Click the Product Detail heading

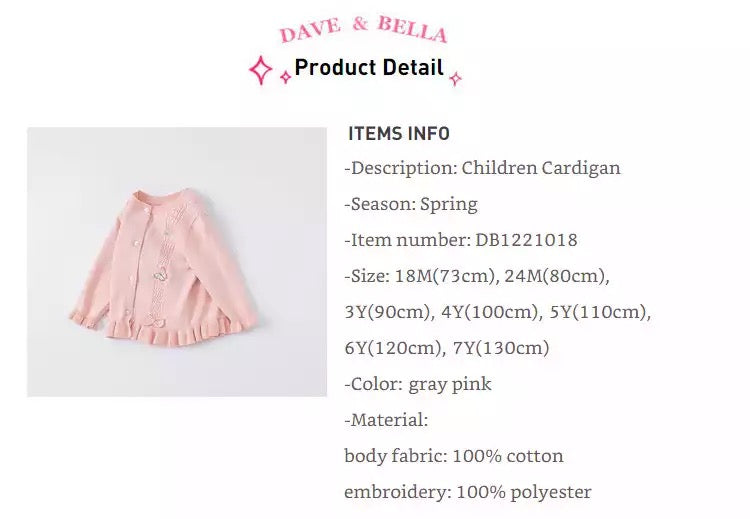point(369,67)
